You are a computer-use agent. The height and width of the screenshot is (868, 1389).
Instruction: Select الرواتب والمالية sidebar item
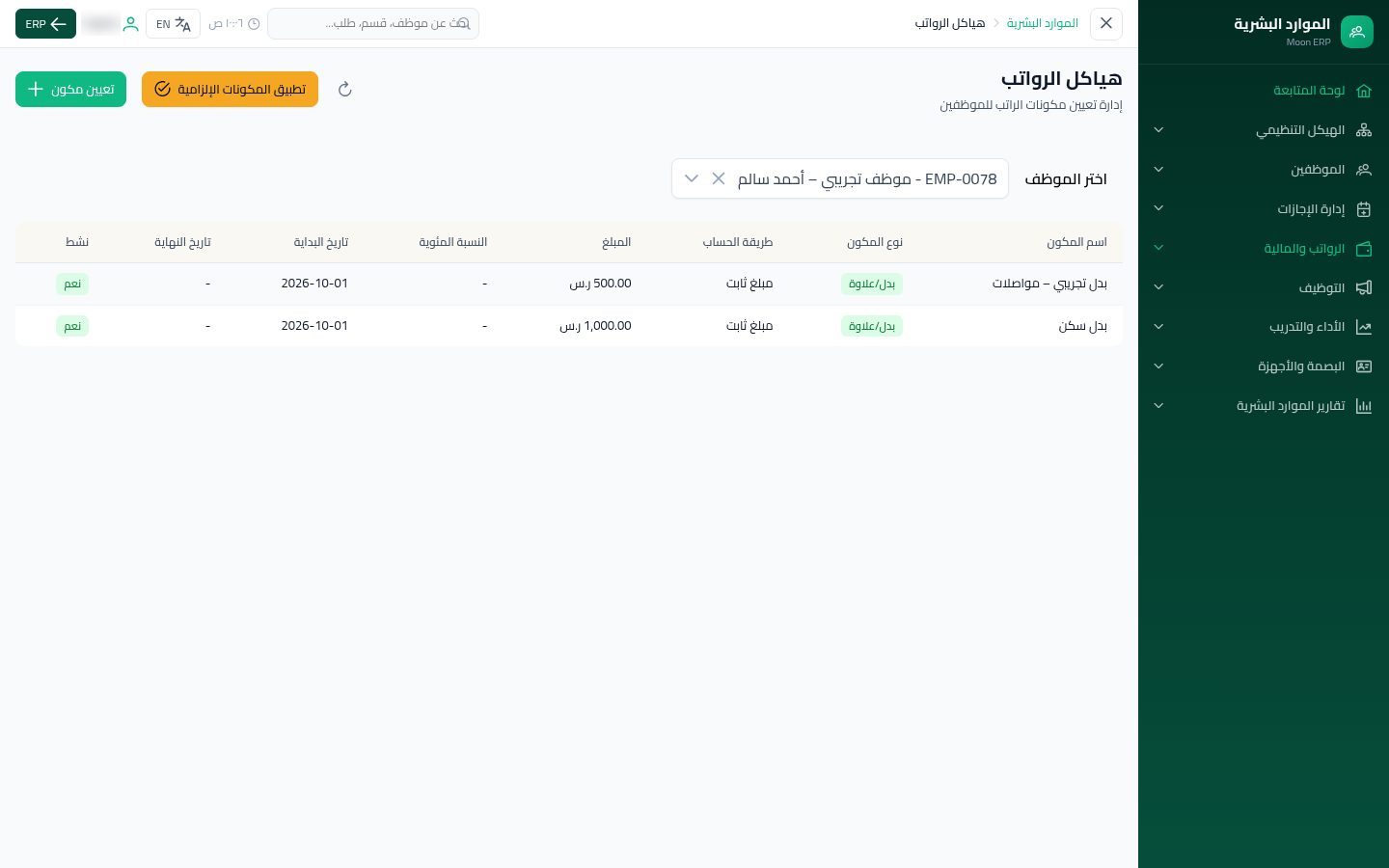[1264, 249]
